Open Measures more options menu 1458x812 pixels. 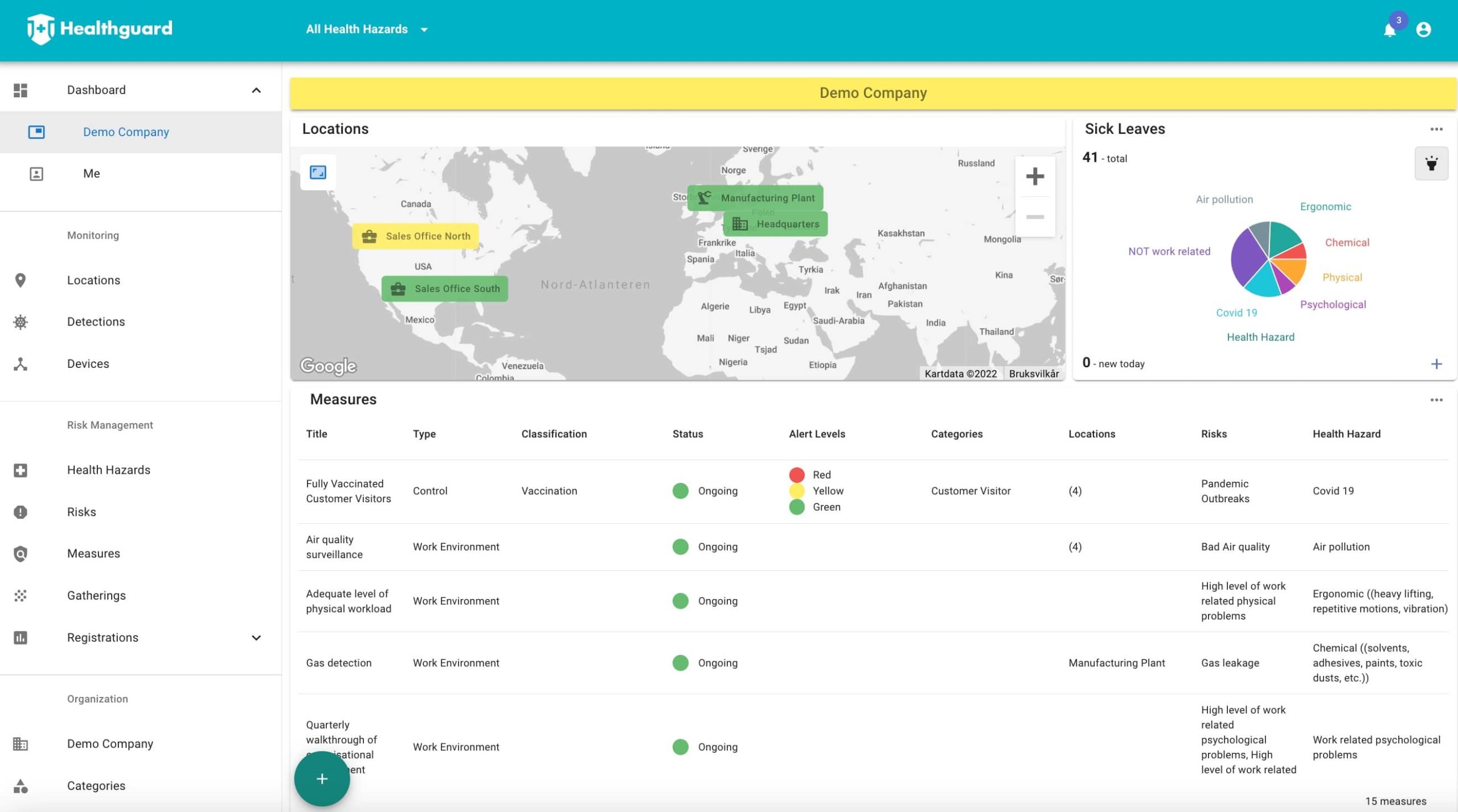[1436, 400]
